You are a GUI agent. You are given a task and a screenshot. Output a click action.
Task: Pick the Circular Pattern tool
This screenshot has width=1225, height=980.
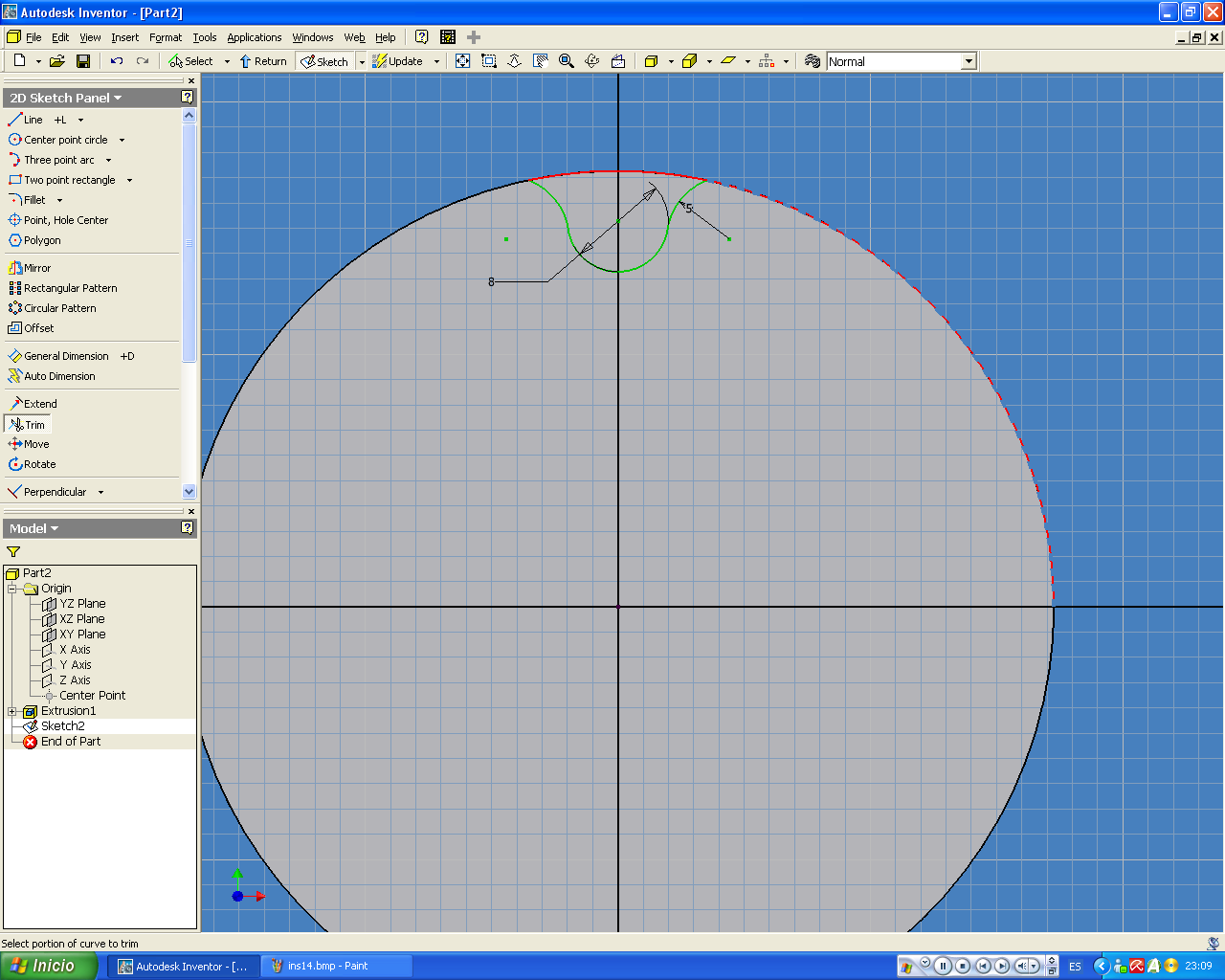pos(53,308)
